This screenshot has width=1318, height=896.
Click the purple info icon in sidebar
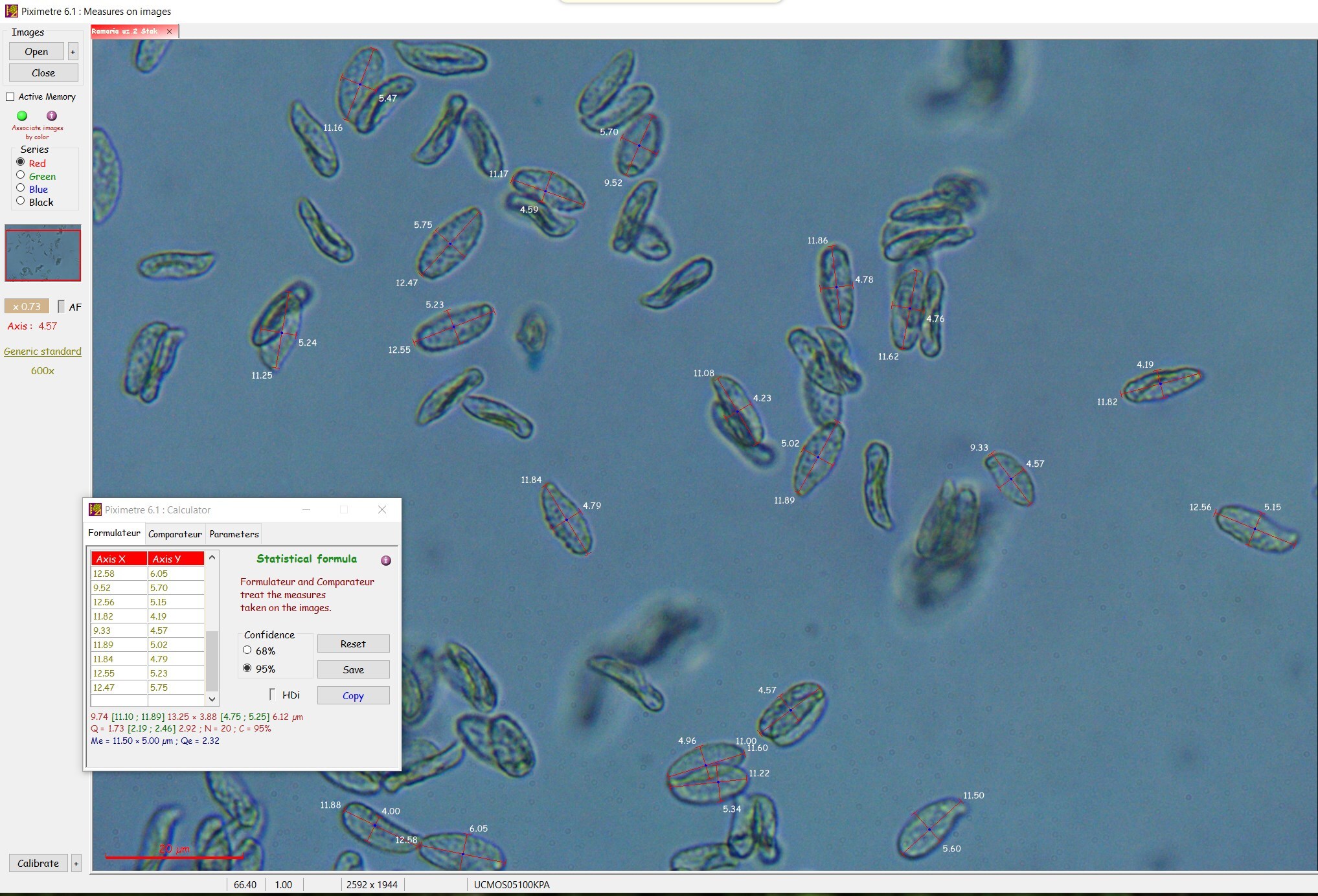click(52, 116)
